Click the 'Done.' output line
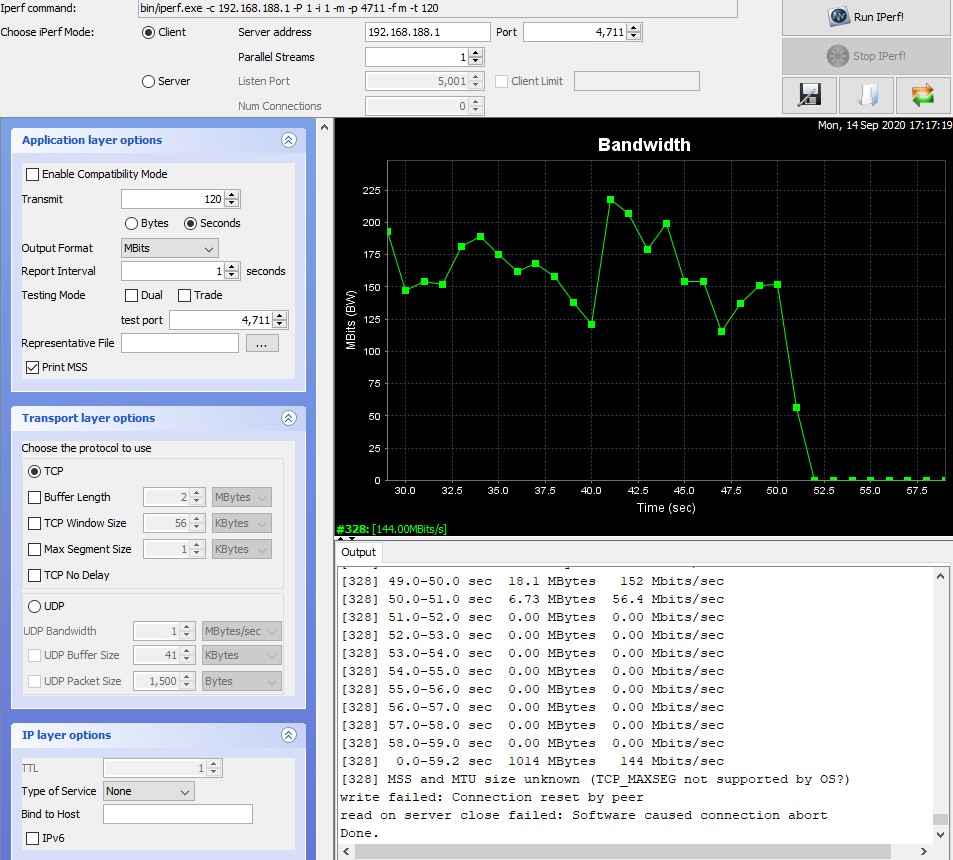The width and height of the screenshot is (953, 860). tap(360, 833)
